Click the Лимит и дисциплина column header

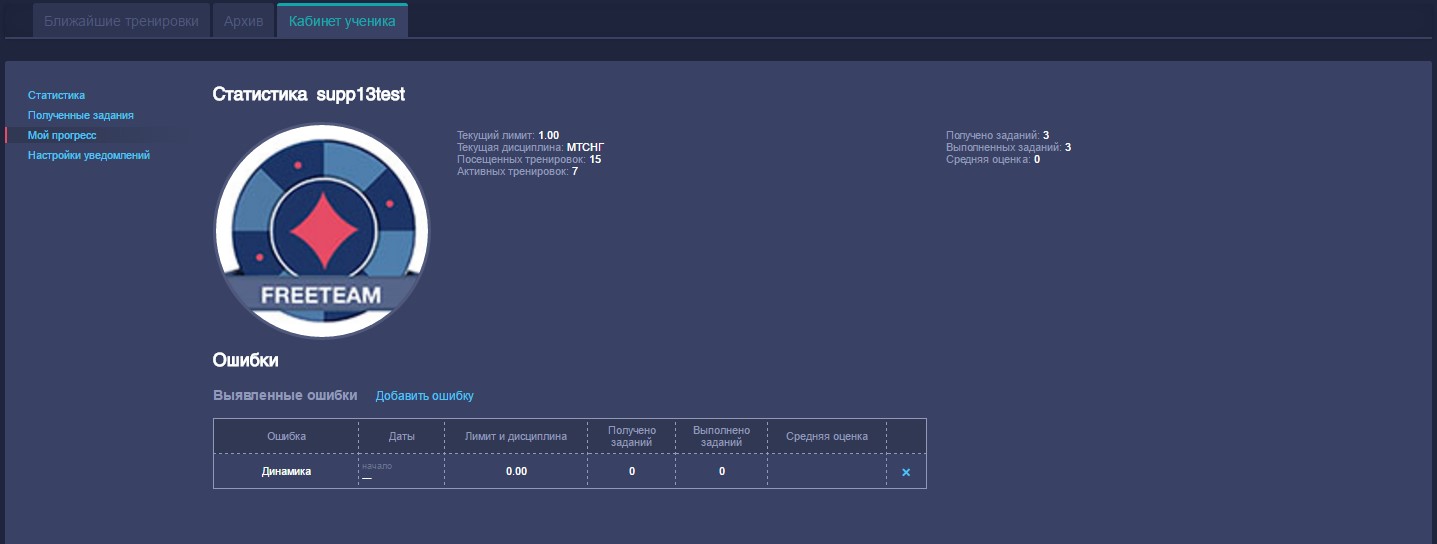516,436
